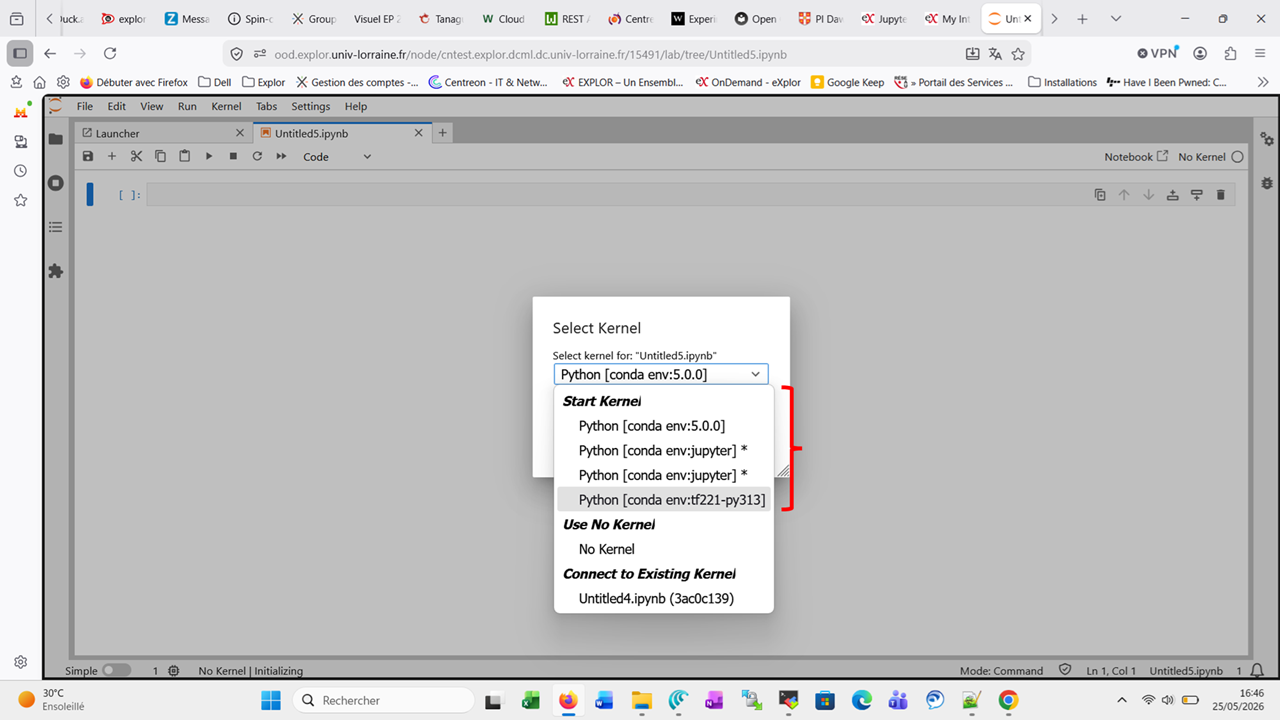Open the property inspector gears icon

tap(1267, 139)
